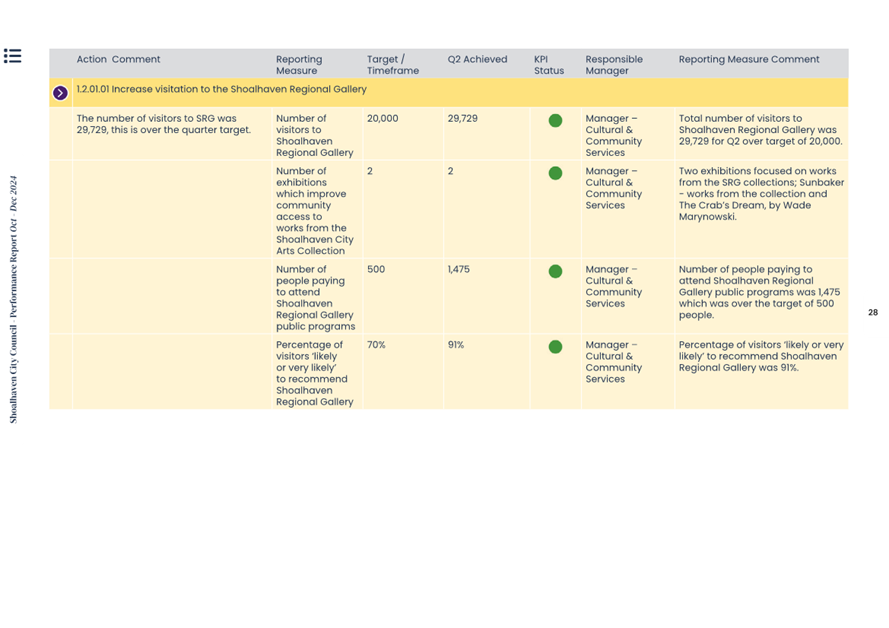
Task: Click green KPI dot for 'likely to recommend' row
Action: (x=555, y=347)
